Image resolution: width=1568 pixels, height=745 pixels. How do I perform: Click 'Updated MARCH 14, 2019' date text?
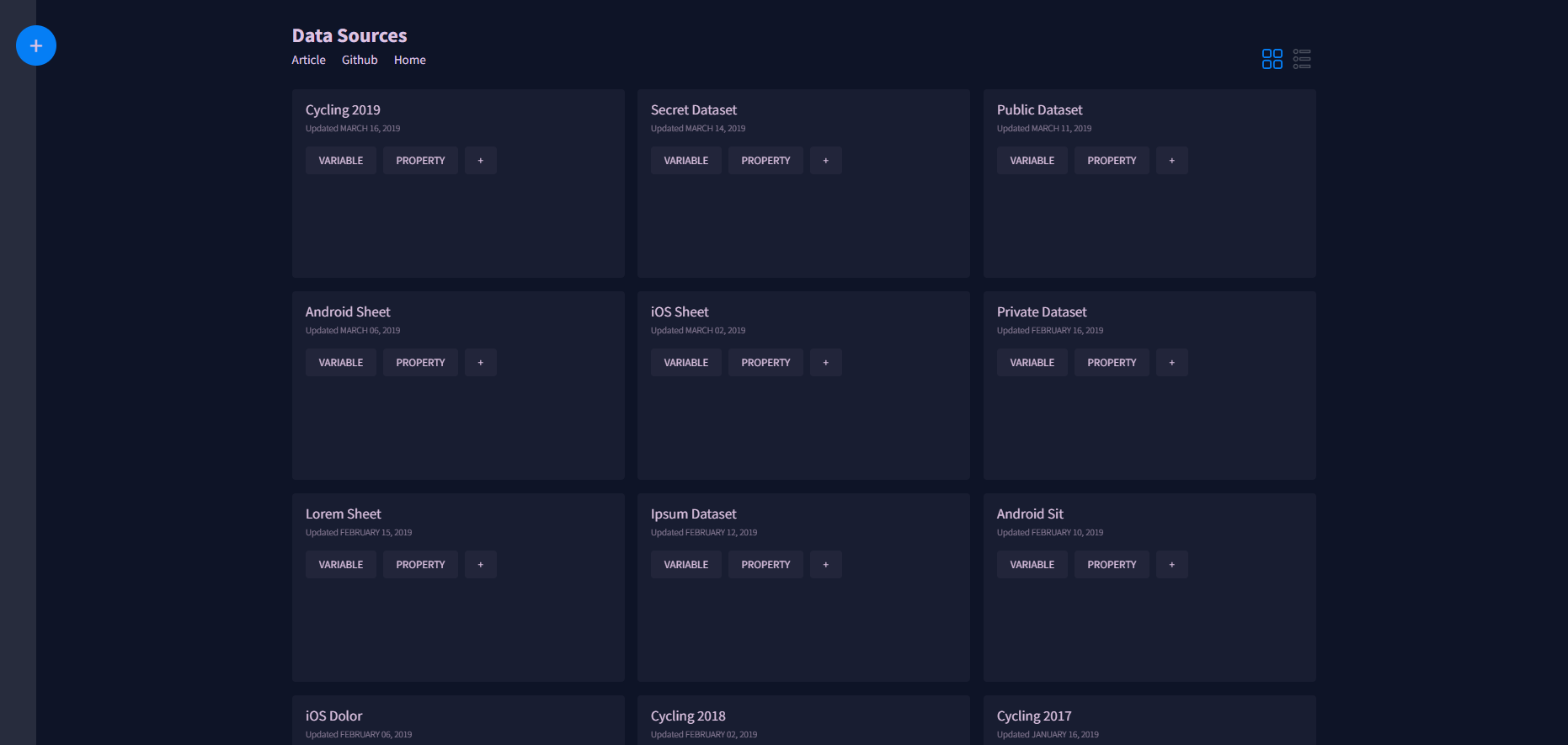point(698,129)
